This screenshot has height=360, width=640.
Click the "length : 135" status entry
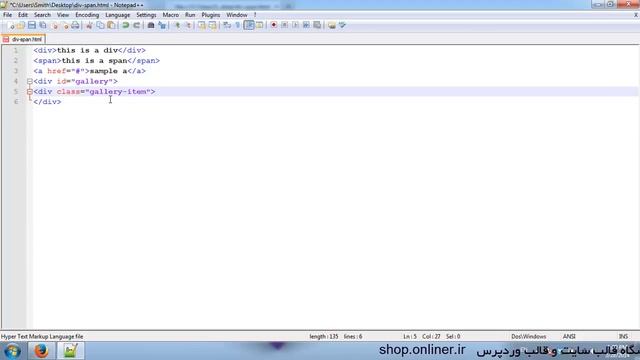[x=324, y=337]
